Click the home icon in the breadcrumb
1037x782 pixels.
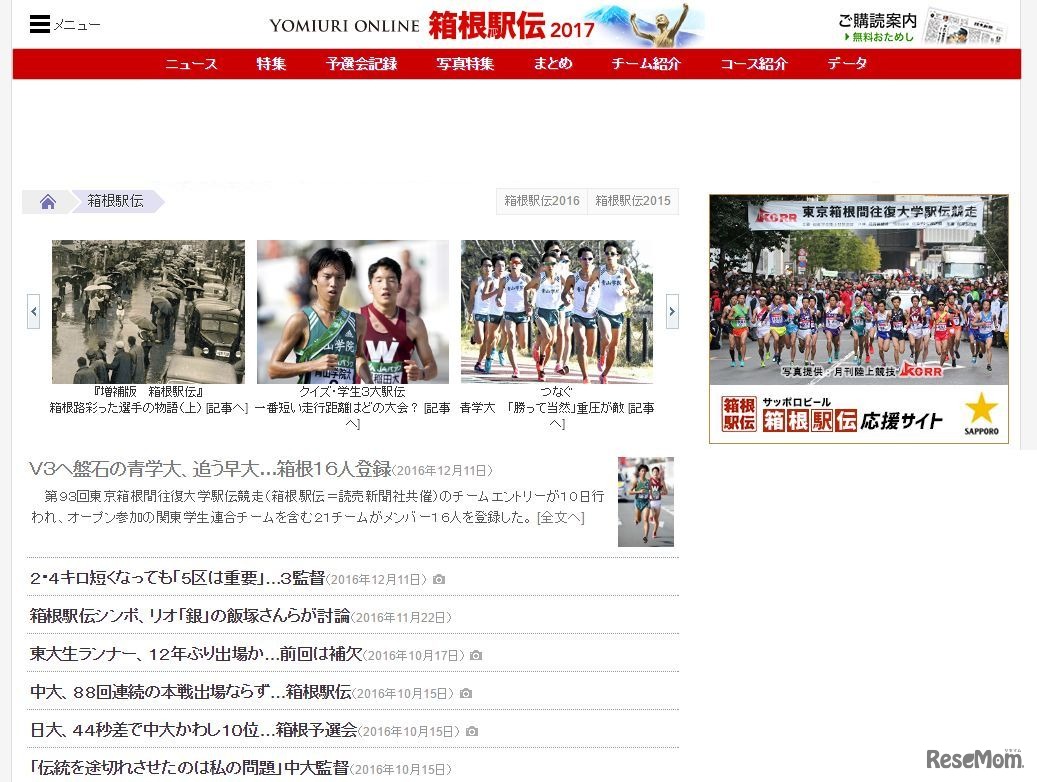tap(48, 201)
